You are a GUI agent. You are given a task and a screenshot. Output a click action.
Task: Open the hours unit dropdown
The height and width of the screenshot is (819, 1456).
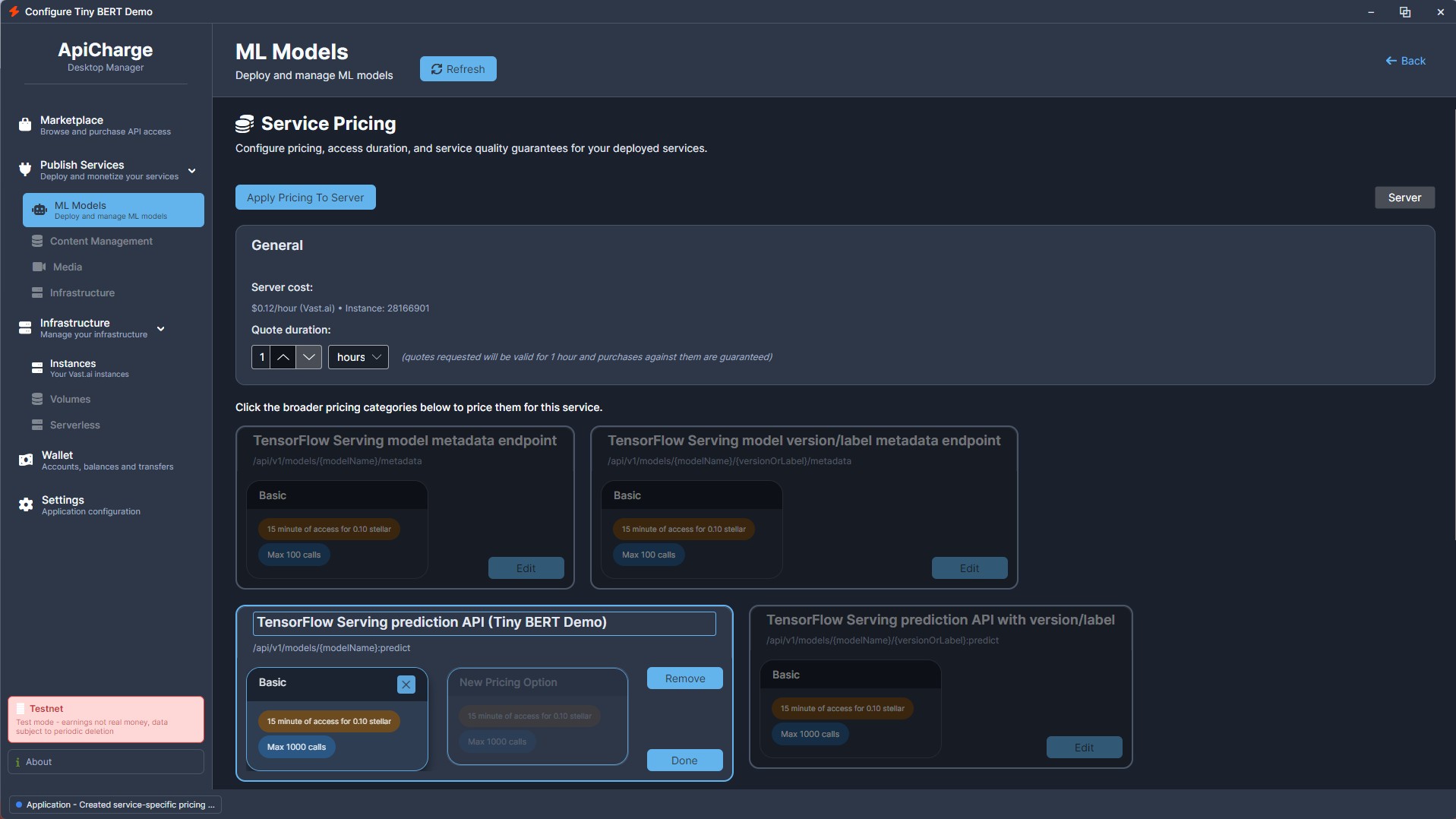coord(358,357)
